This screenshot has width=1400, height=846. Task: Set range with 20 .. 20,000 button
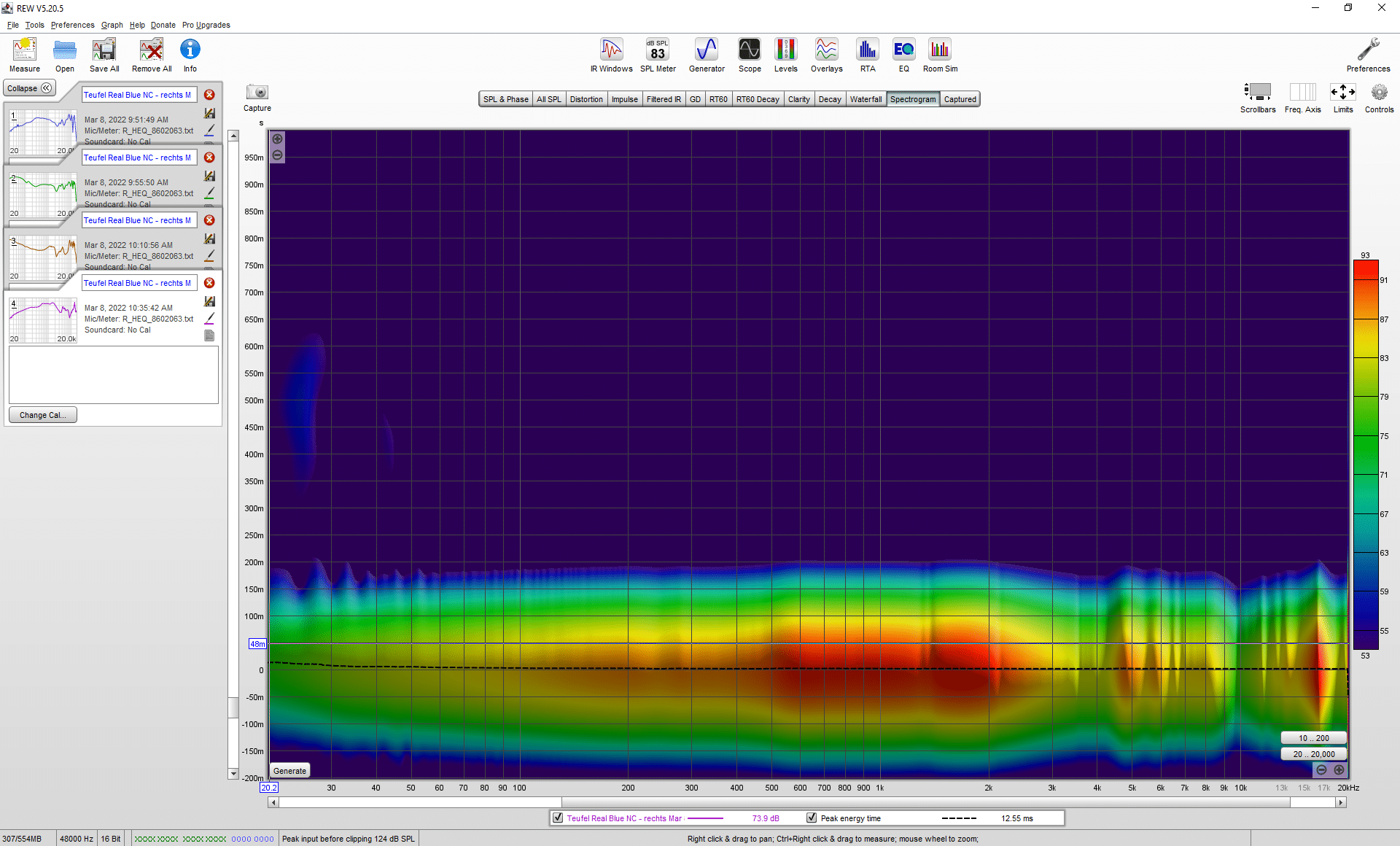coord(1313,754)
